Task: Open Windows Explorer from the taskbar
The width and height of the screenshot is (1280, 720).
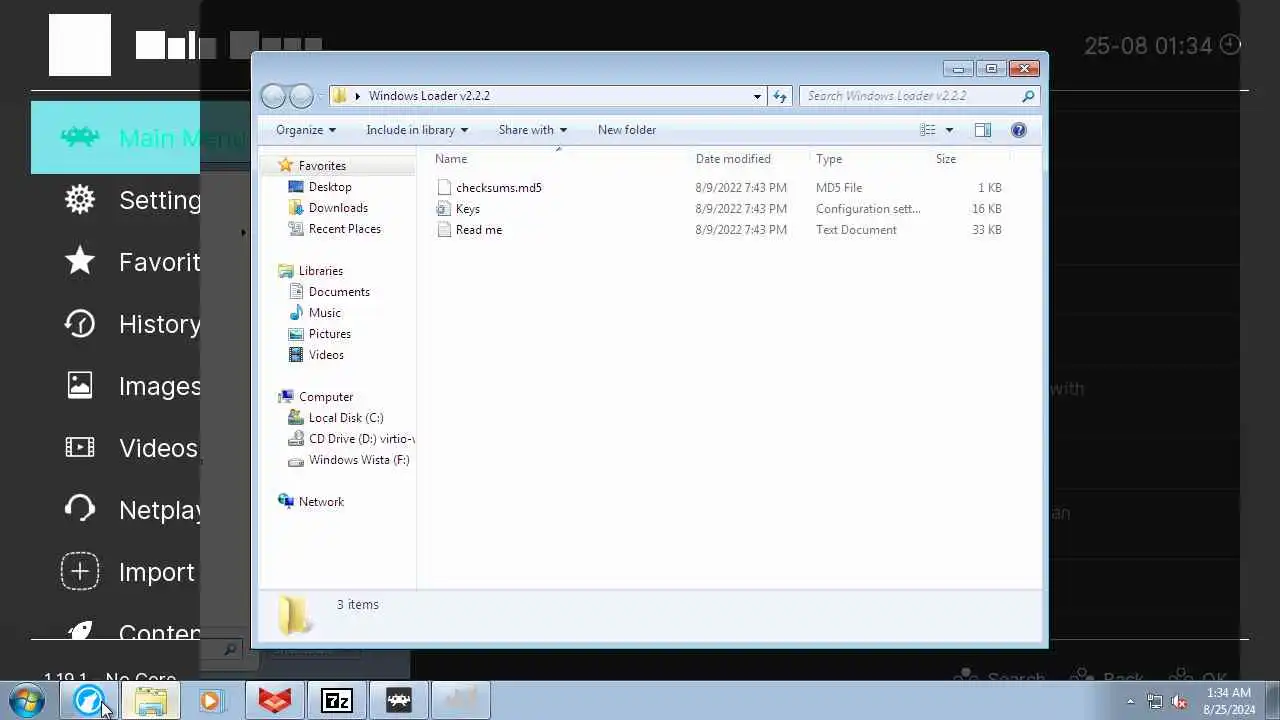Action: coord(151,701)
